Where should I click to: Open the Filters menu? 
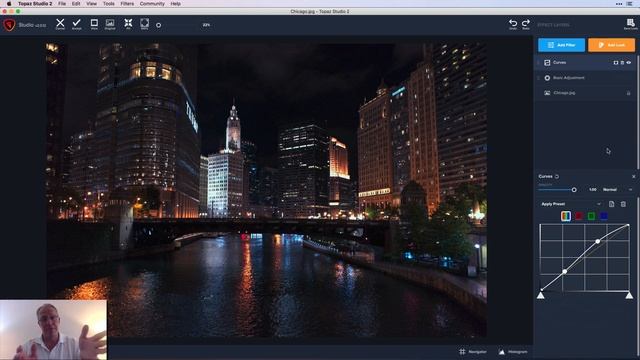(127, 4)
